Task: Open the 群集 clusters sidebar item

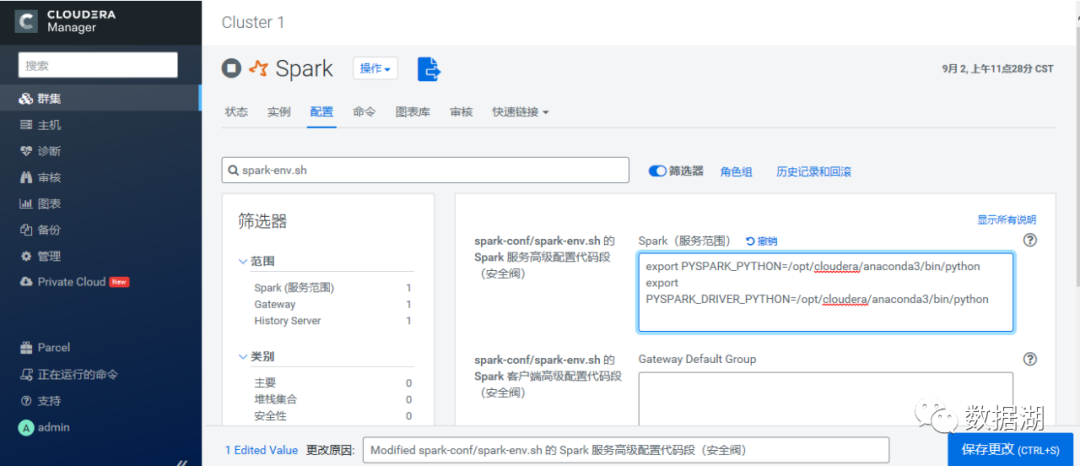Action: tap(101, 98)
